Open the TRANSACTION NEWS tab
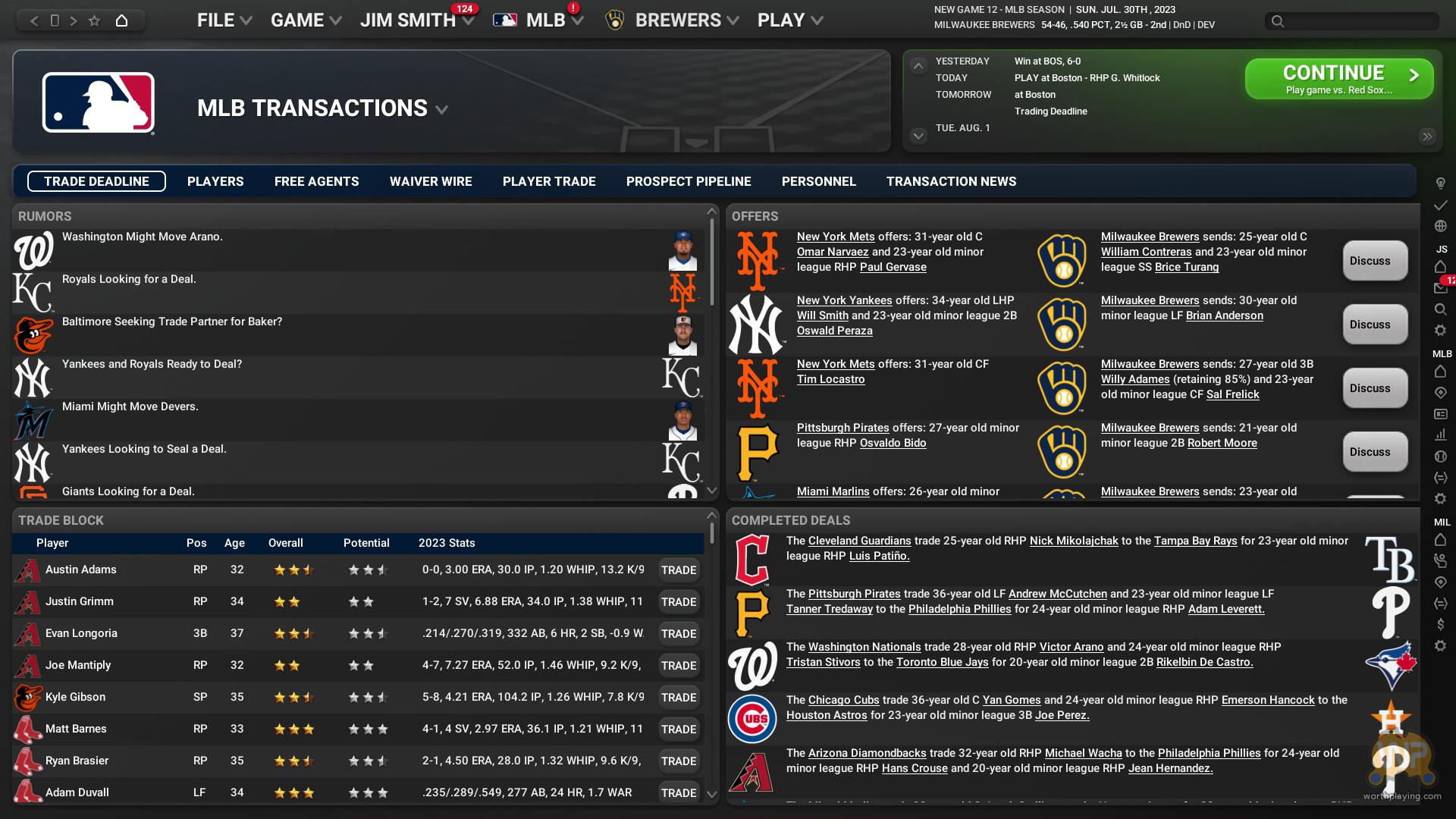Viewport: 1456px width, 819px height. point(951,181)
